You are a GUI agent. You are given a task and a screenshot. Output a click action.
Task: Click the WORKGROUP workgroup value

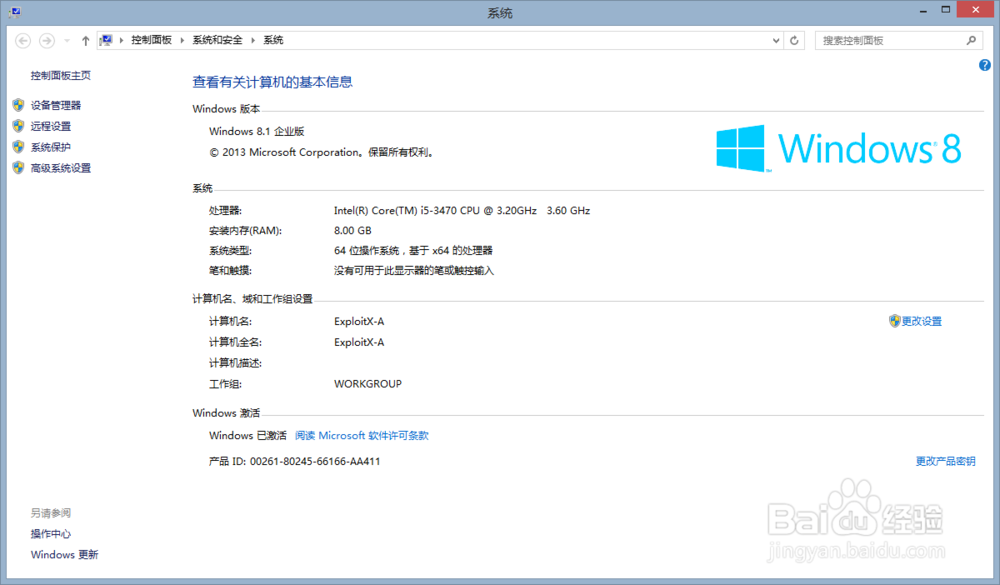[x=368, y=384]
